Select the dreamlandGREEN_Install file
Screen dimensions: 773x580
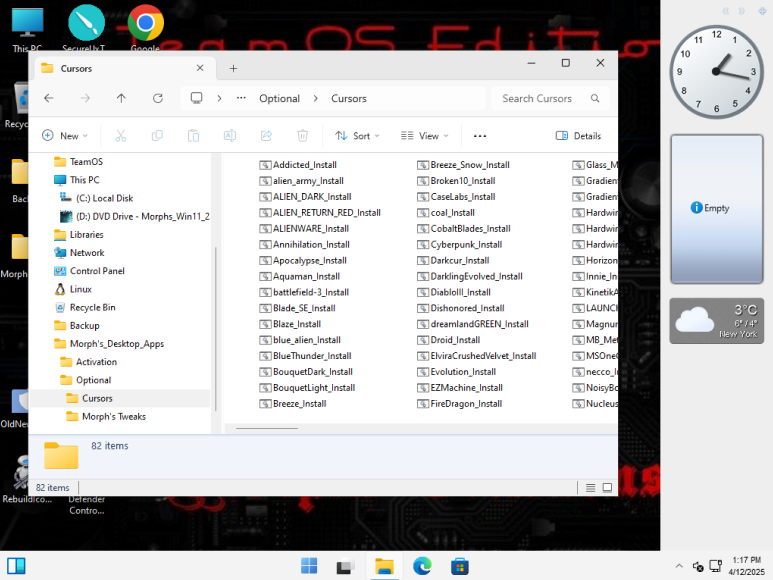[x=473, y=324]
